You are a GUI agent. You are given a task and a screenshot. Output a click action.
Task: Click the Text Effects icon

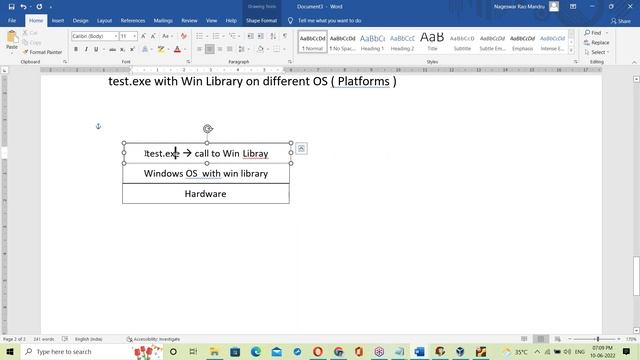pos(145,49)
